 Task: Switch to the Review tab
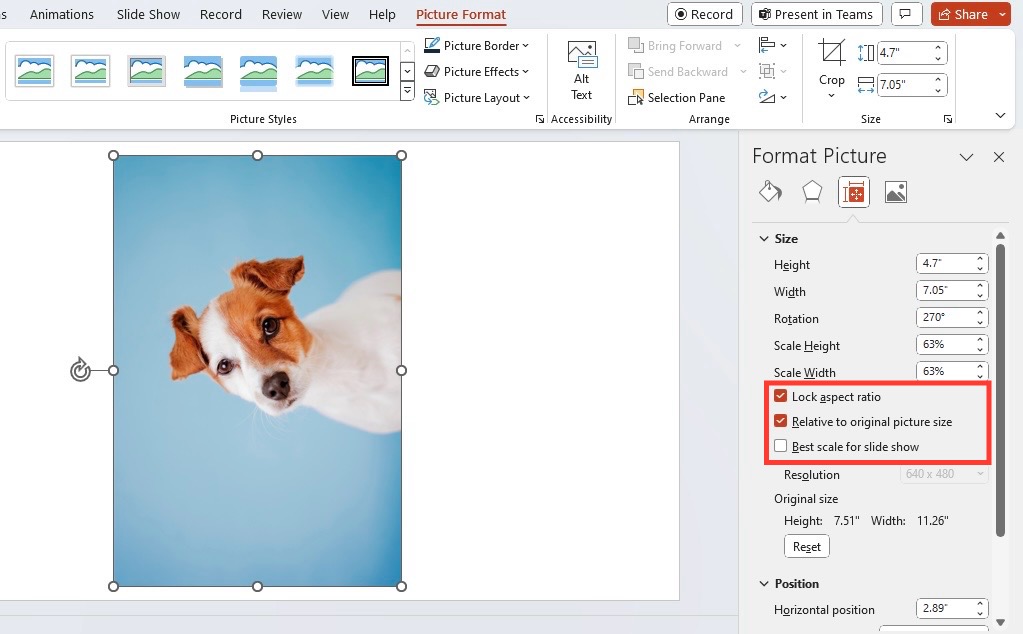pos(282,14)
